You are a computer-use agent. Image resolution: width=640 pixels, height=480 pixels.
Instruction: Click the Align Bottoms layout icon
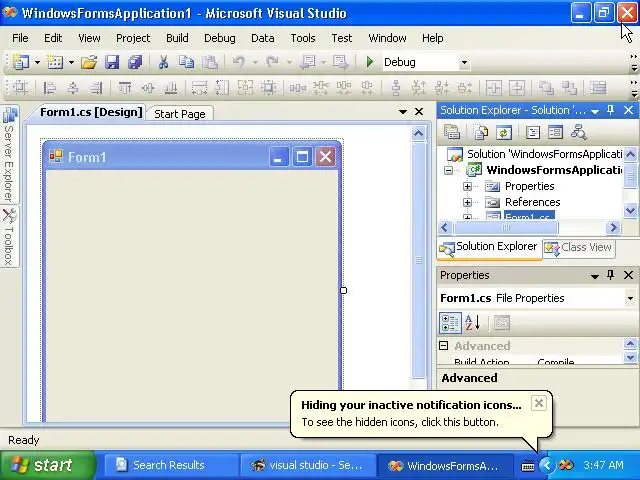[171, 88]
